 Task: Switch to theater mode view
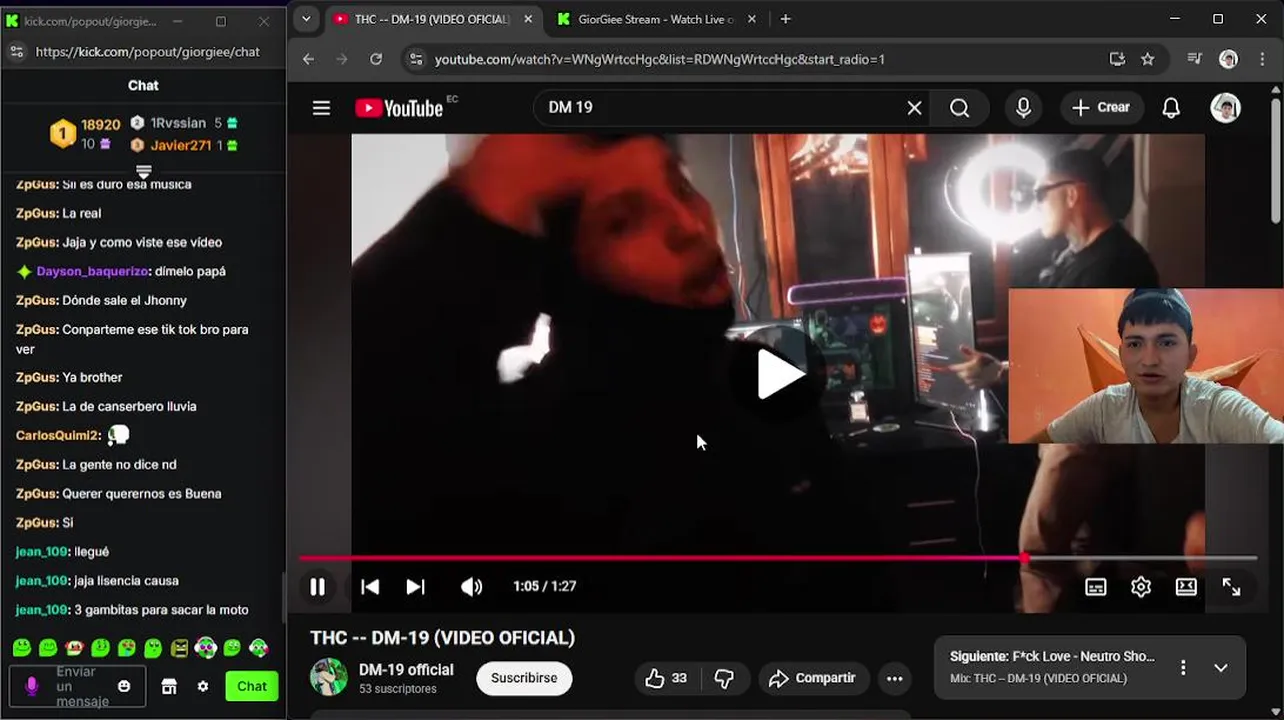click(1186, 587)
